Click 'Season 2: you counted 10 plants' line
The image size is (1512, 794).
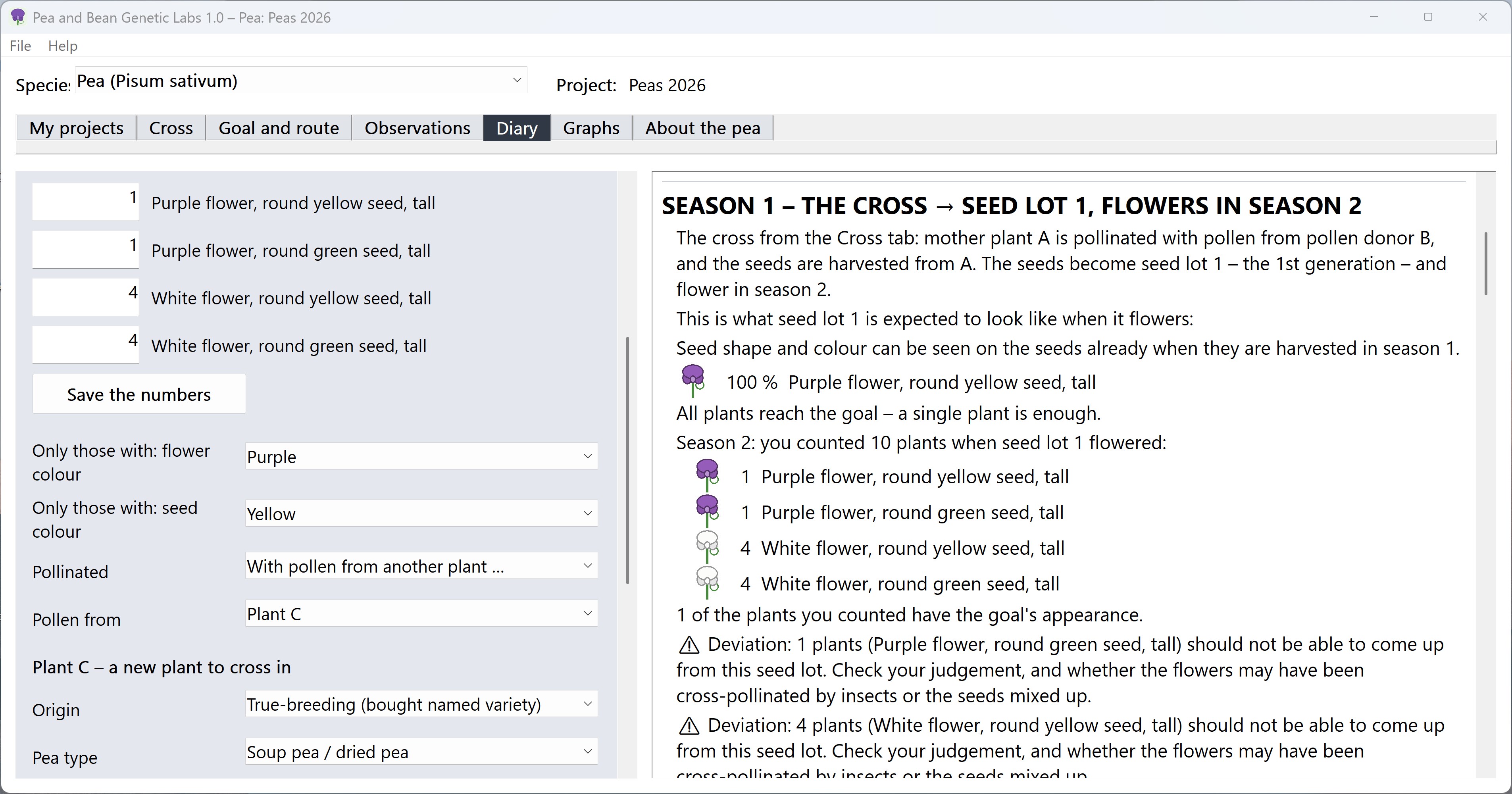(x=921, y=442)
